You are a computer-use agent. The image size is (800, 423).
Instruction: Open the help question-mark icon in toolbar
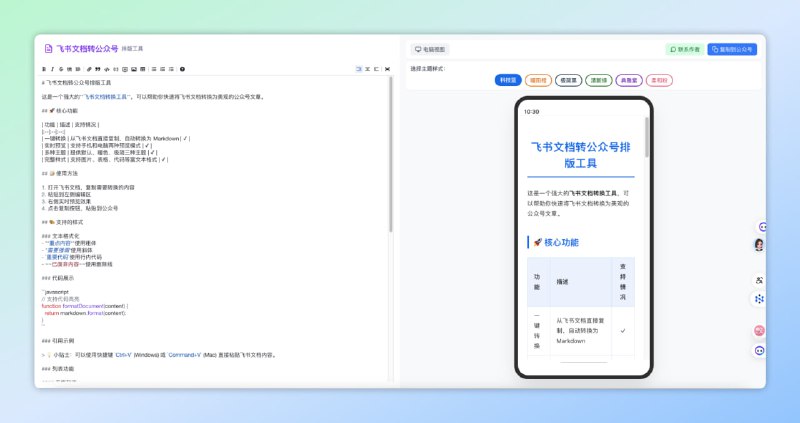tap(182, 69)
